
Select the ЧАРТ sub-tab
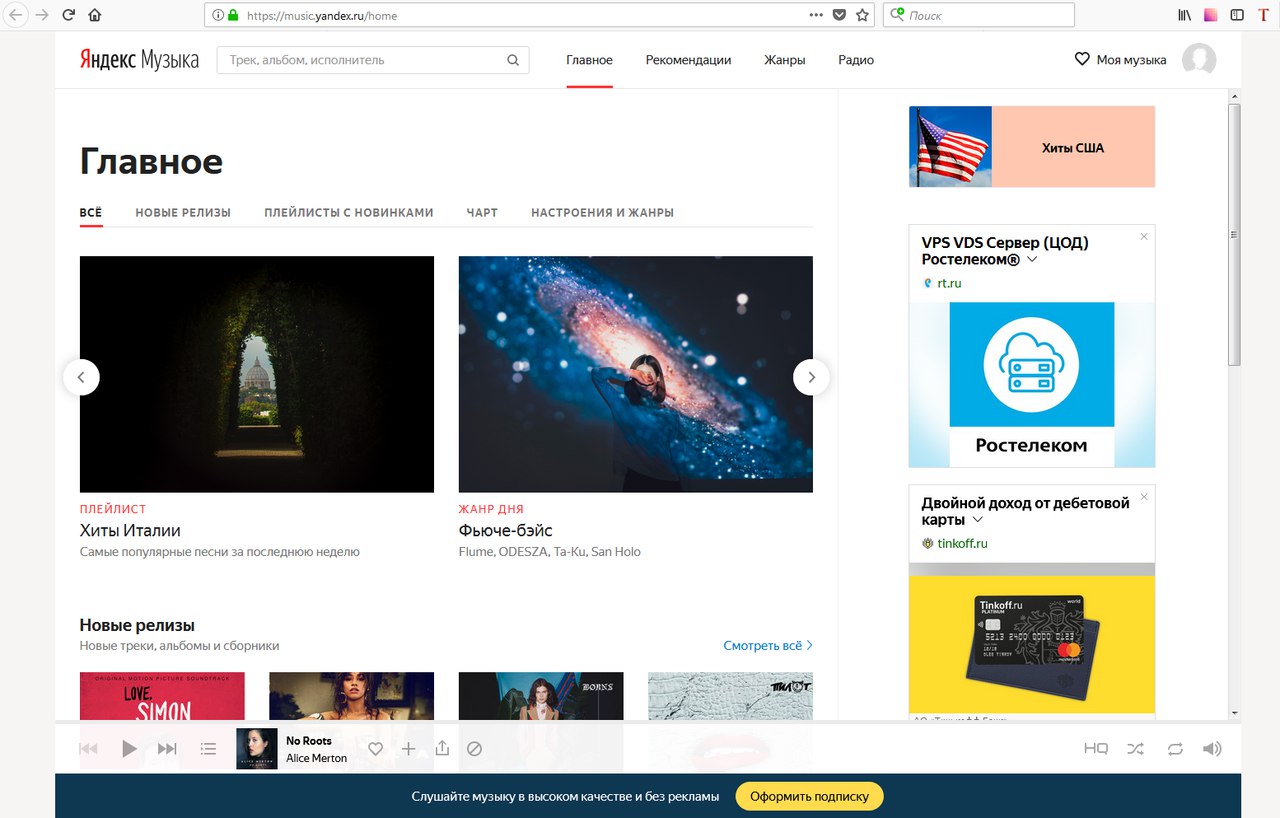[x=482, y=212]
